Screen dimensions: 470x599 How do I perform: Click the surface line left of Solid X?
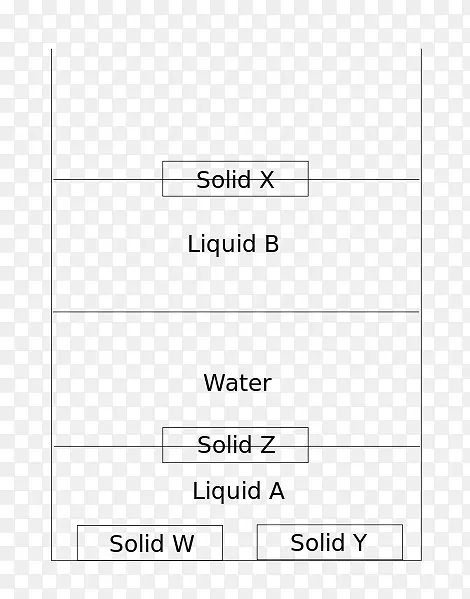click(x=108, y=179)
